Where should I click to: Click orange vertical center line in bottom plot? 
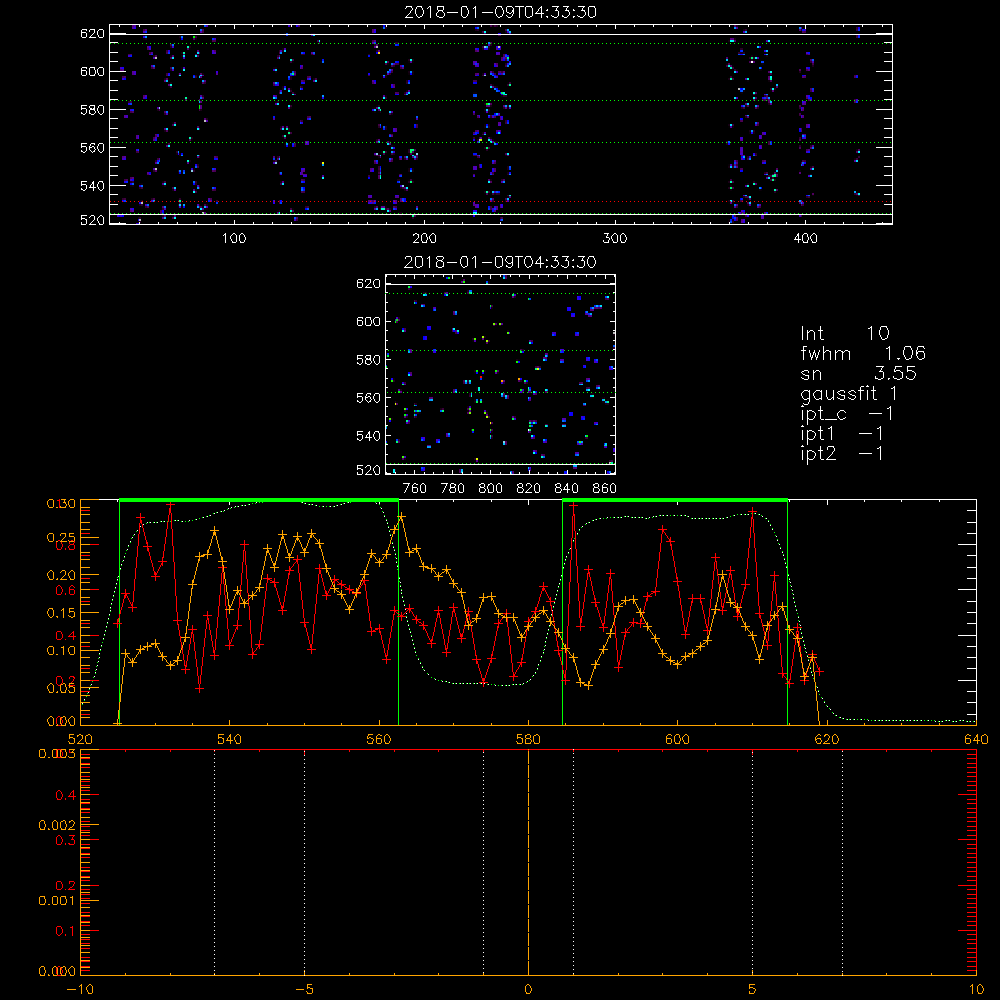(x=528, y=862)
